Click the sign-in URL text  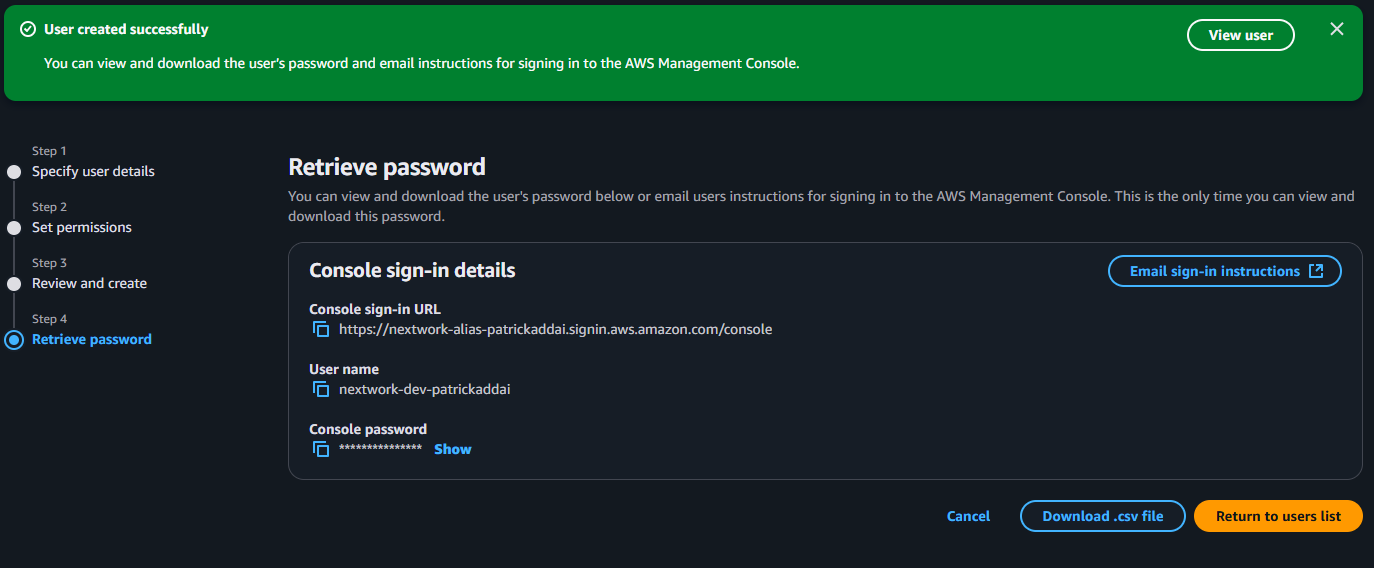pos(555,329)
